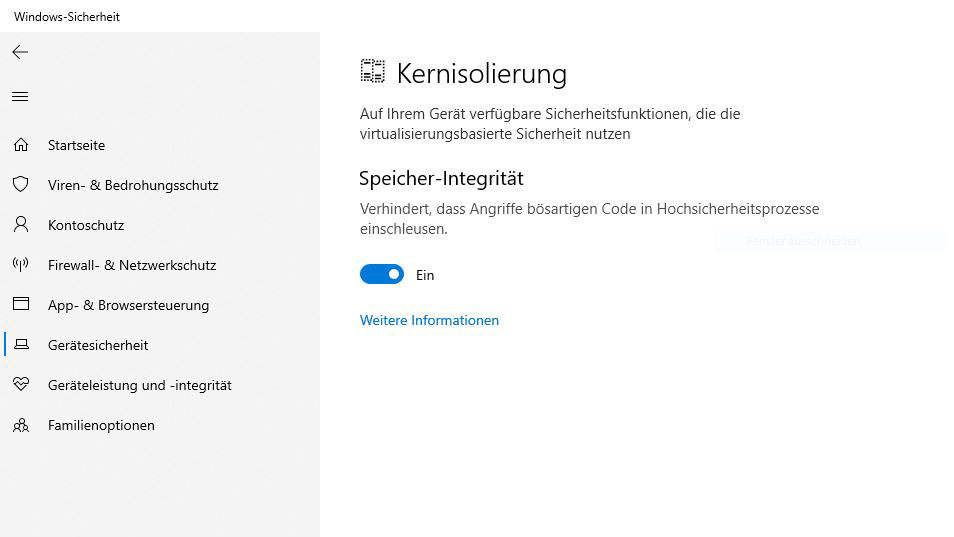This screenshot has height=537, width=954.
Task: Click the Gerätesicherheit laptop icon
Action: [x=20, y=345]
